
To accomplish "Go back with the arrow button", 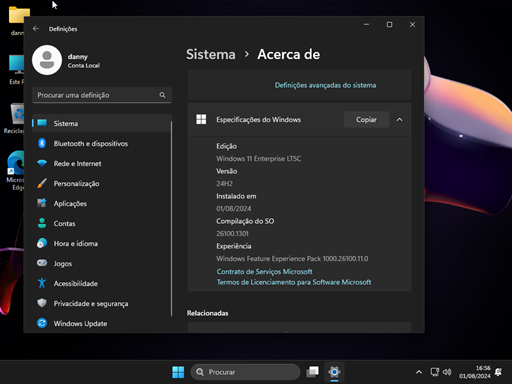I will point(36,29).
